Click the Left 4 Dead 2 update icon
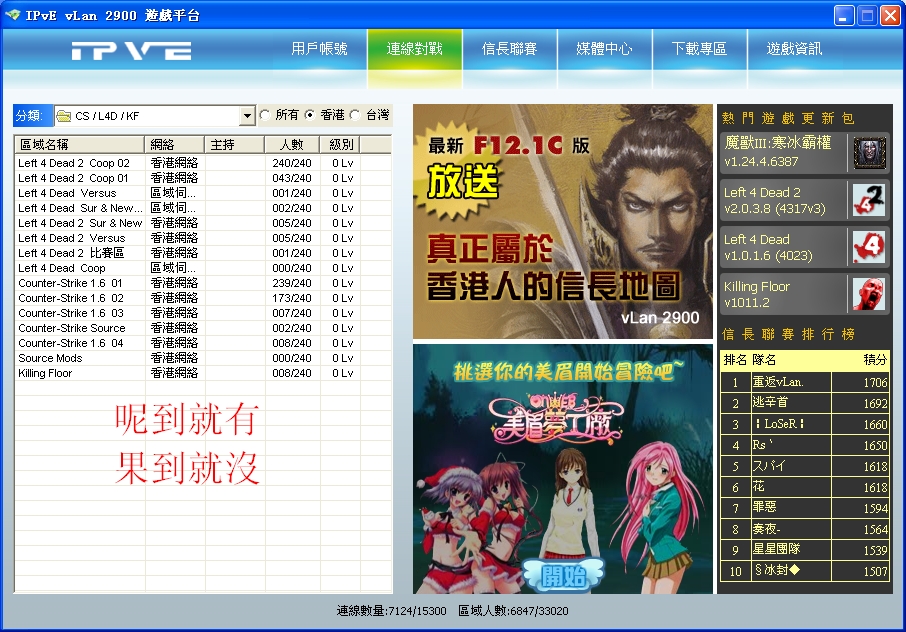 coord(870,200)
